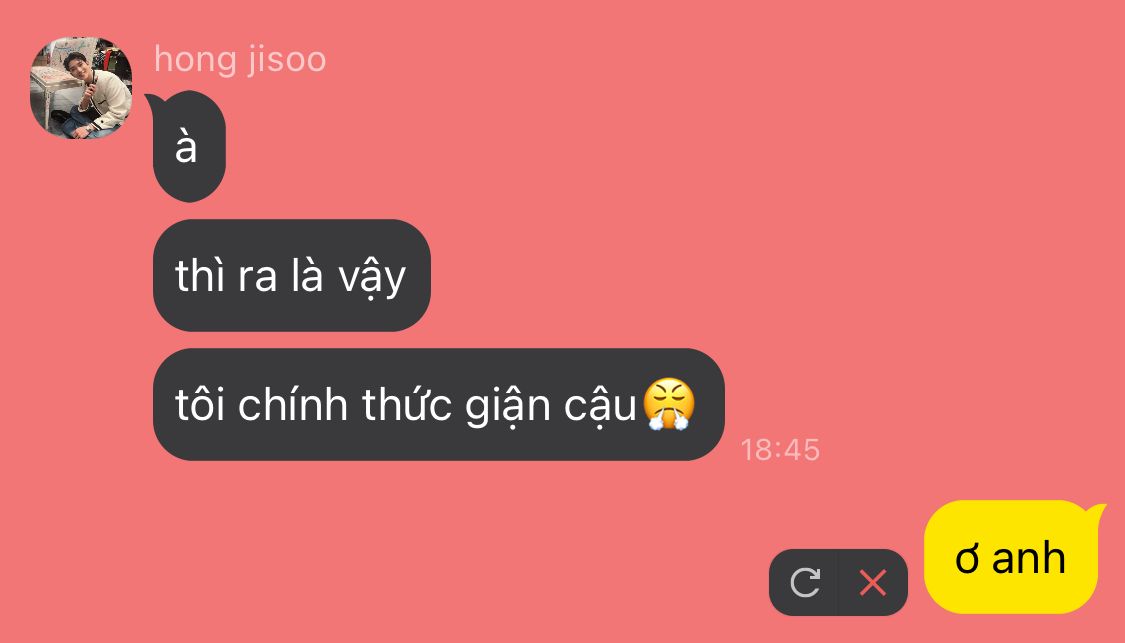Click the word 'anh' in the yellow bubble
The height and width of the screenshot is (643, 1125).
(1028, 558)
